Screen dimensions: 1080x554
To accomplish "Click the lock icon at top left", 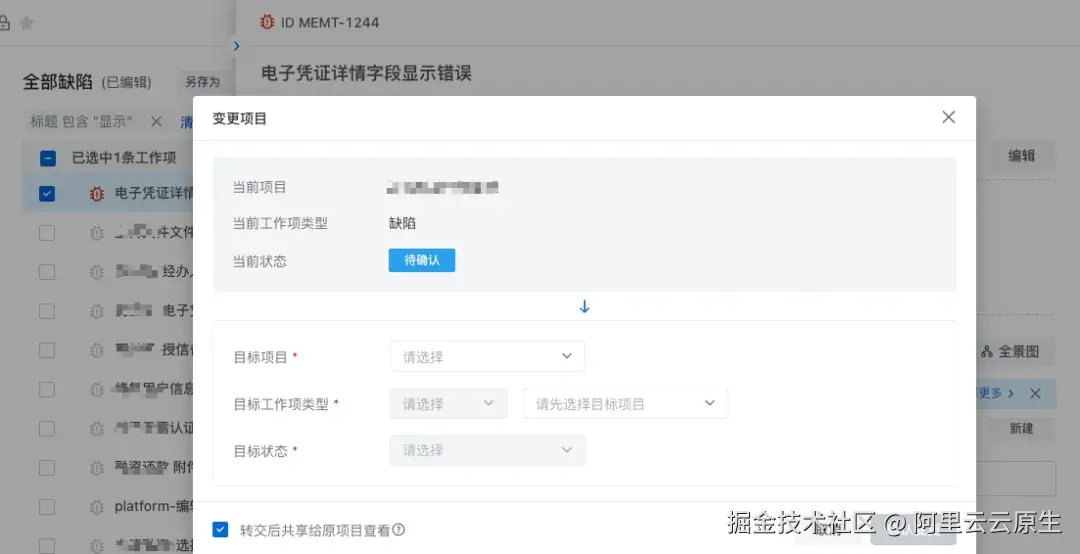I will pos(4,23).
